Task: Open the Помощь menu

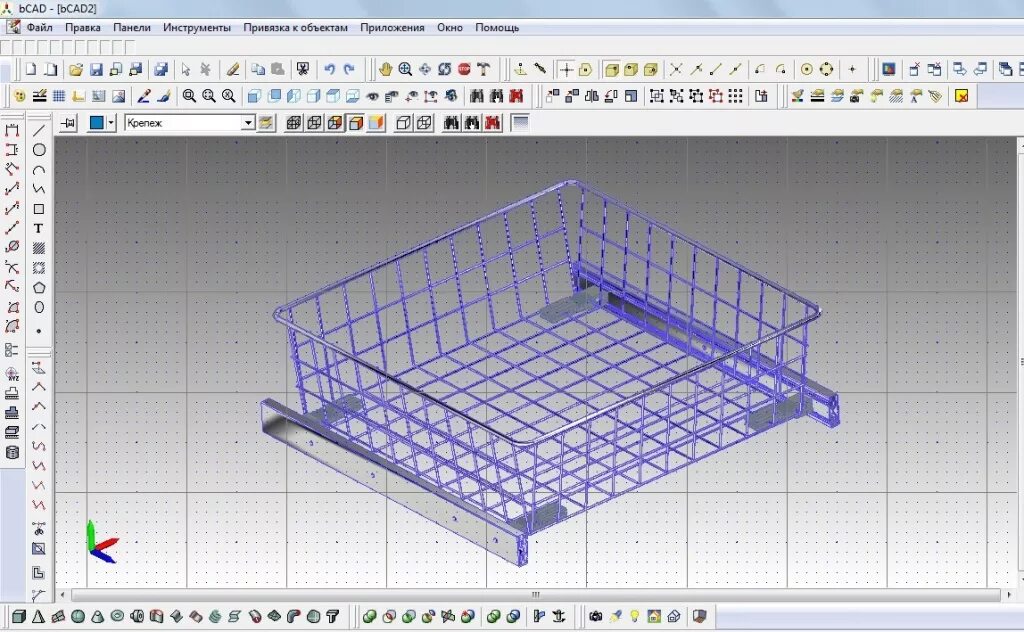Action: (x=497, y=27)
